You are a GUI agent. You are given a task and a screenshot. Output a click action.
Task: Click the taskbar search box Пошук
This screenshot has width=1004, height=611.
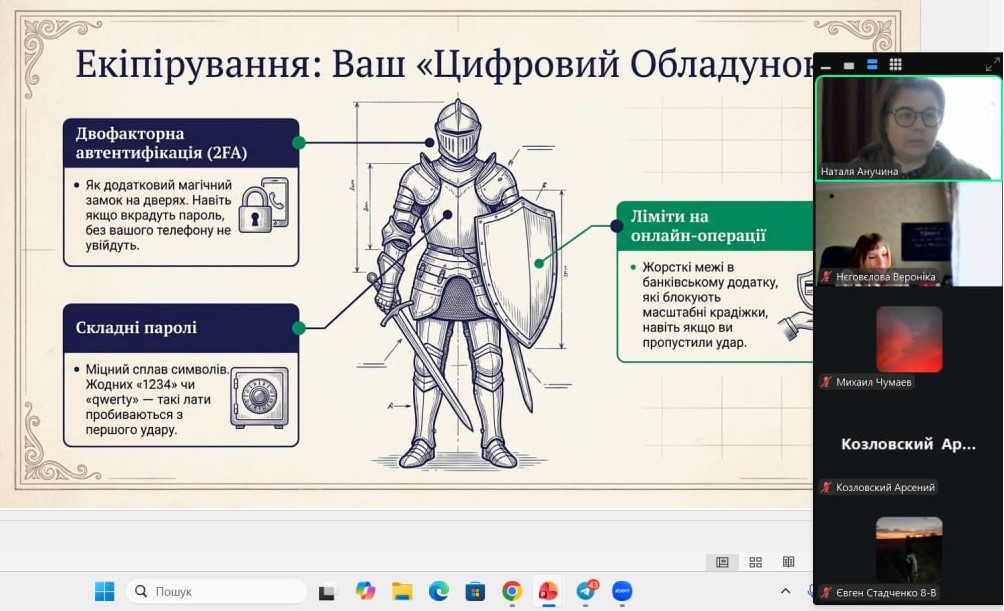(216, 591)
